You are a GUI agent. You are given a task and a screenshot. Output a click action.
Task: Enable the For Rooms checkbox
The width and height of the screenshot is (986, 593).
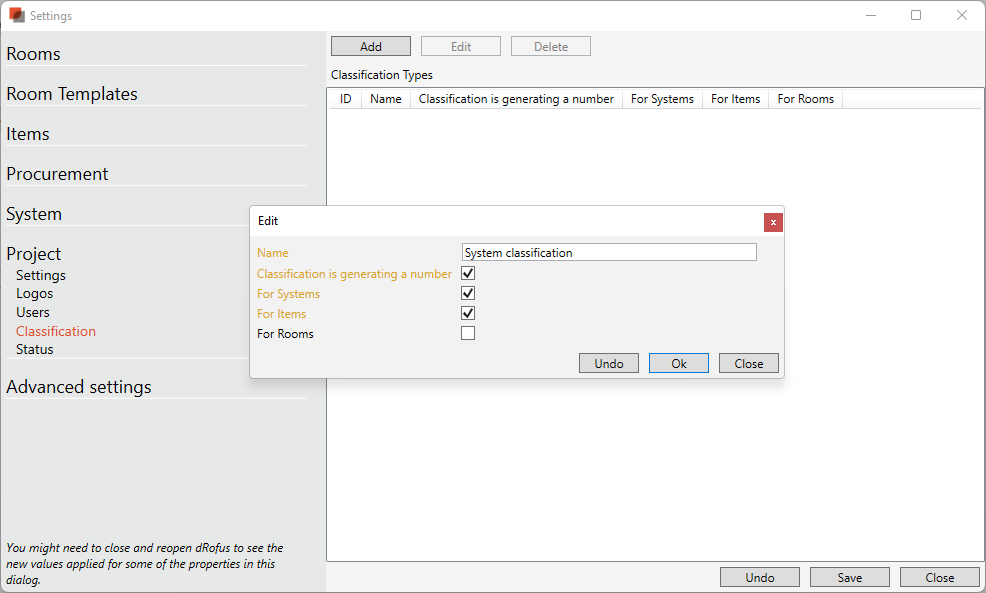click(467, 333)
